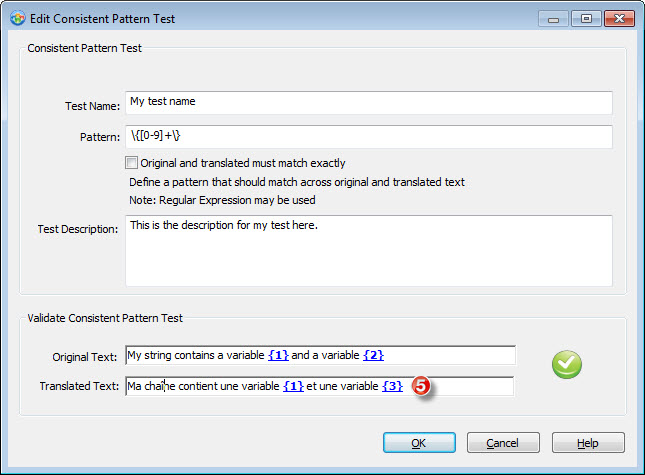The width and height of the screenshot is (645, 475).
Task: Click the {3} match in Translated Text
Action: [392, 386]
